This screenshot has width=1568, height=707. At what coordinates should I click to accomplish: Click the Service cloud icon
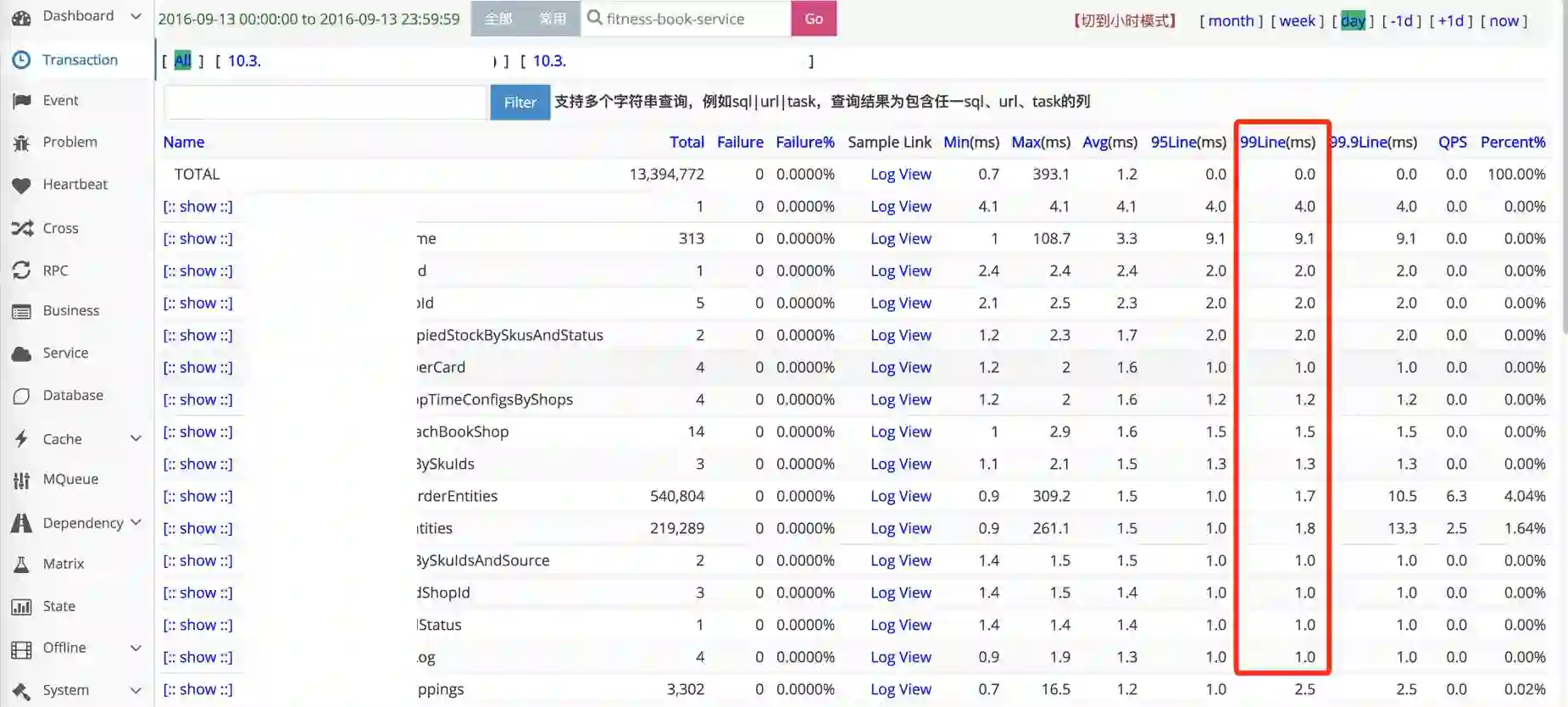click(21, 353)
